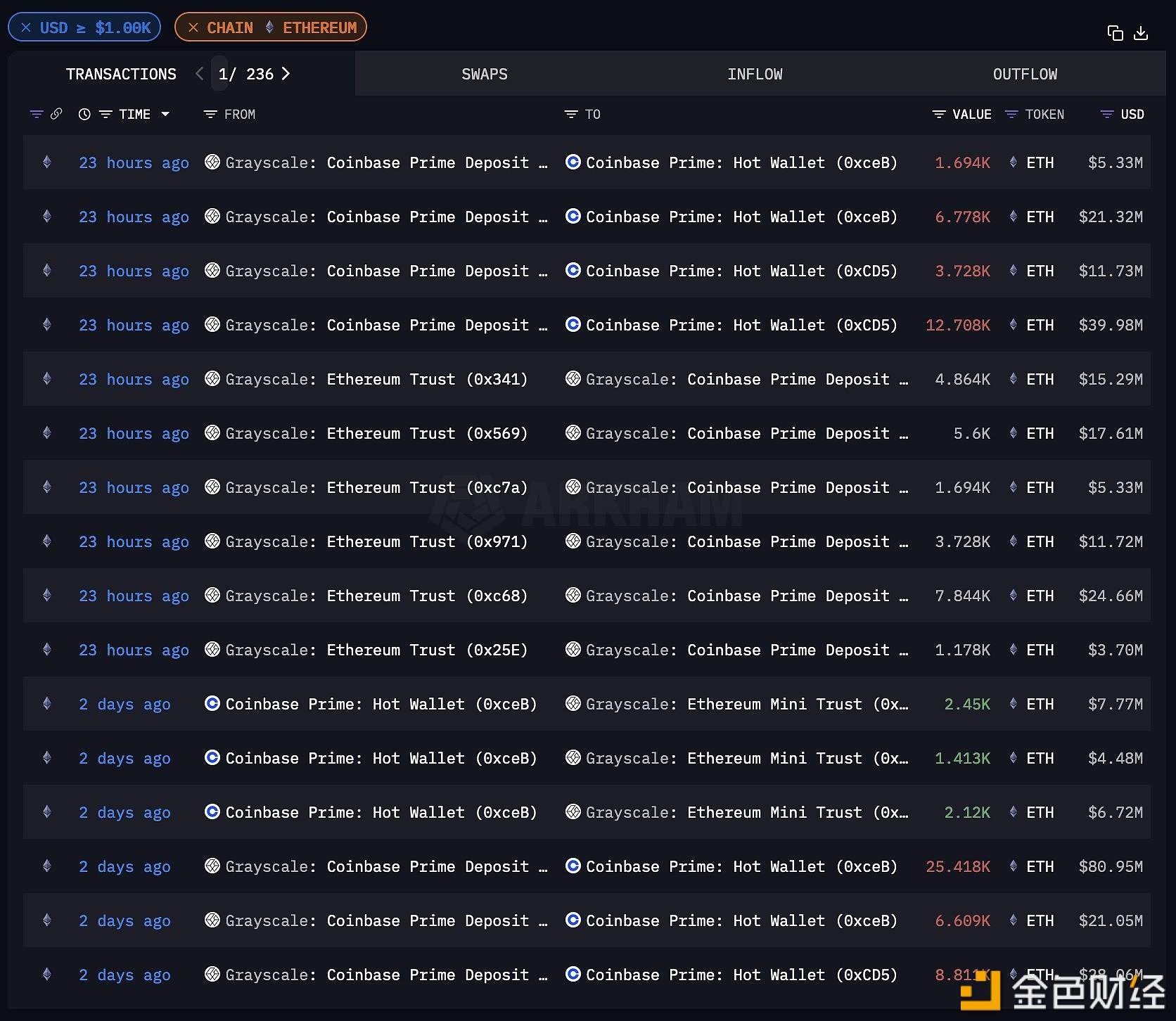Click Ethereum chain icon of the $15.29M row
The height and width of the screenshot is (1021, 1176).
[x=47, y=378]
